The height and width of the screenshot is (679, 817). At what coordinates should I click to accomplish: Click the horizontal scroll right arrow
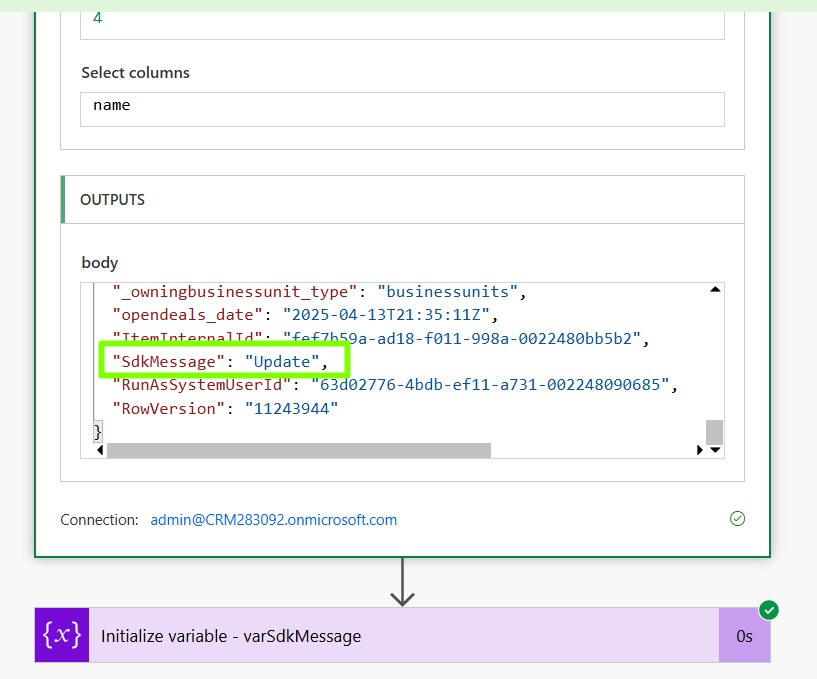(x=699, y=450)
